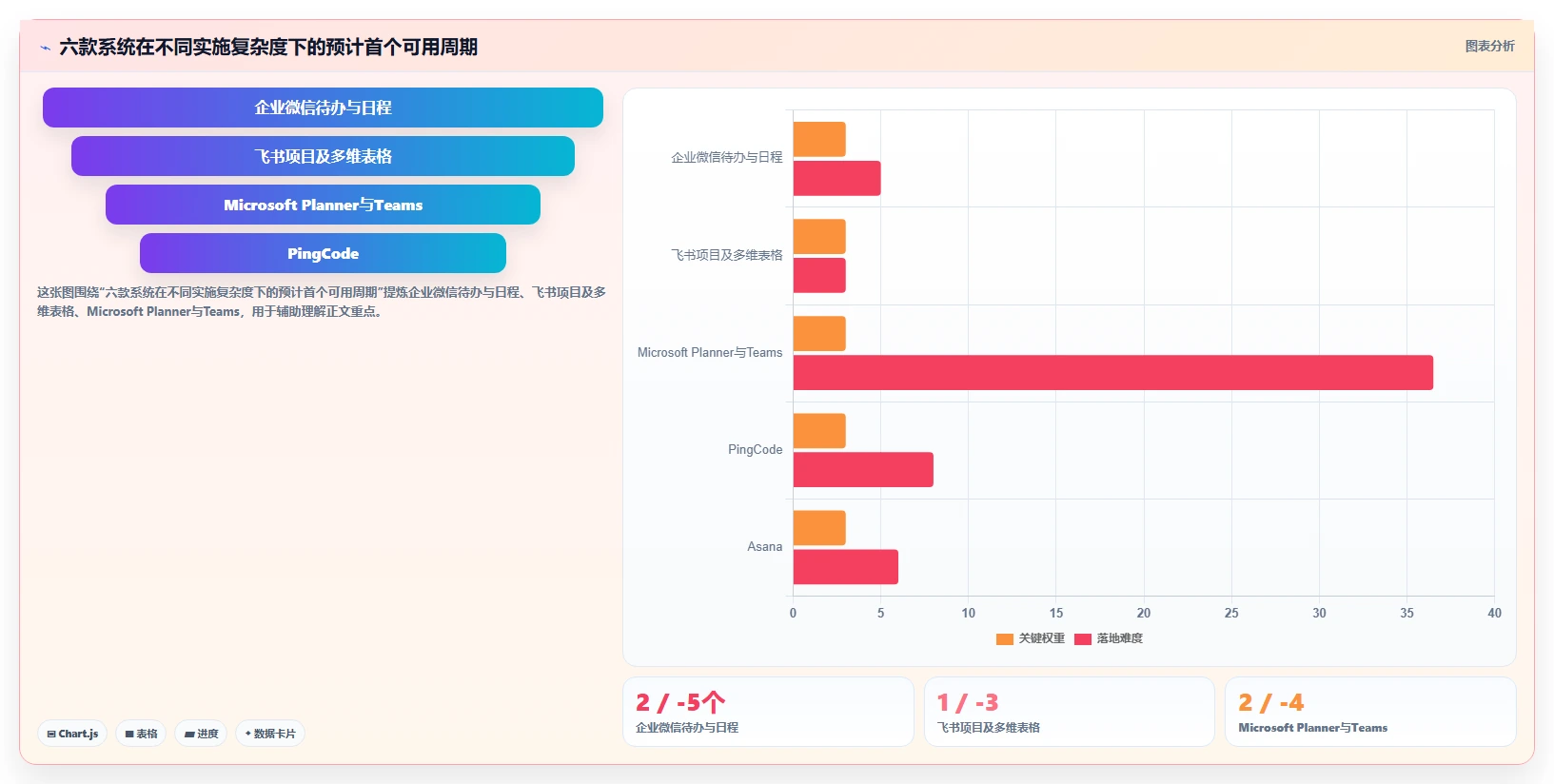The height and width of the screenshot is (784, 1554).
Task: Click the orange bar for Microsoft Planner与Teams
Action: [x=819, y=333]
